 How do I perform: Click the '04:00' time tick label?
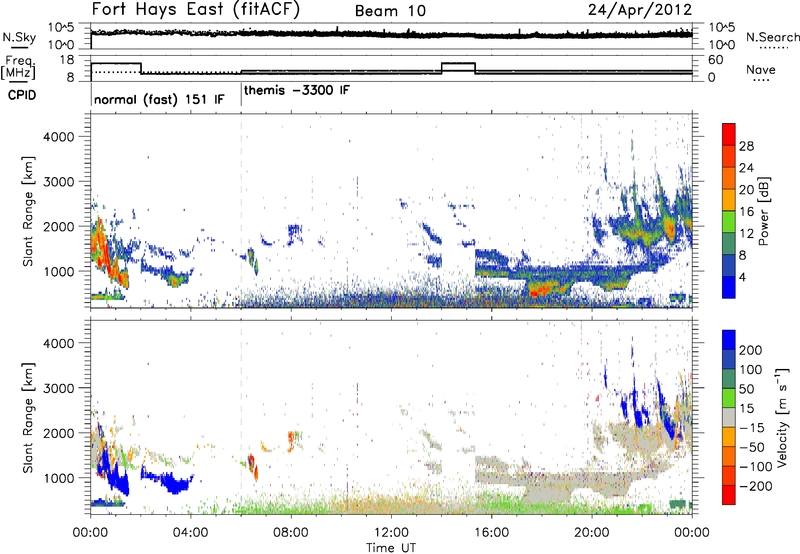click(190, 533)
